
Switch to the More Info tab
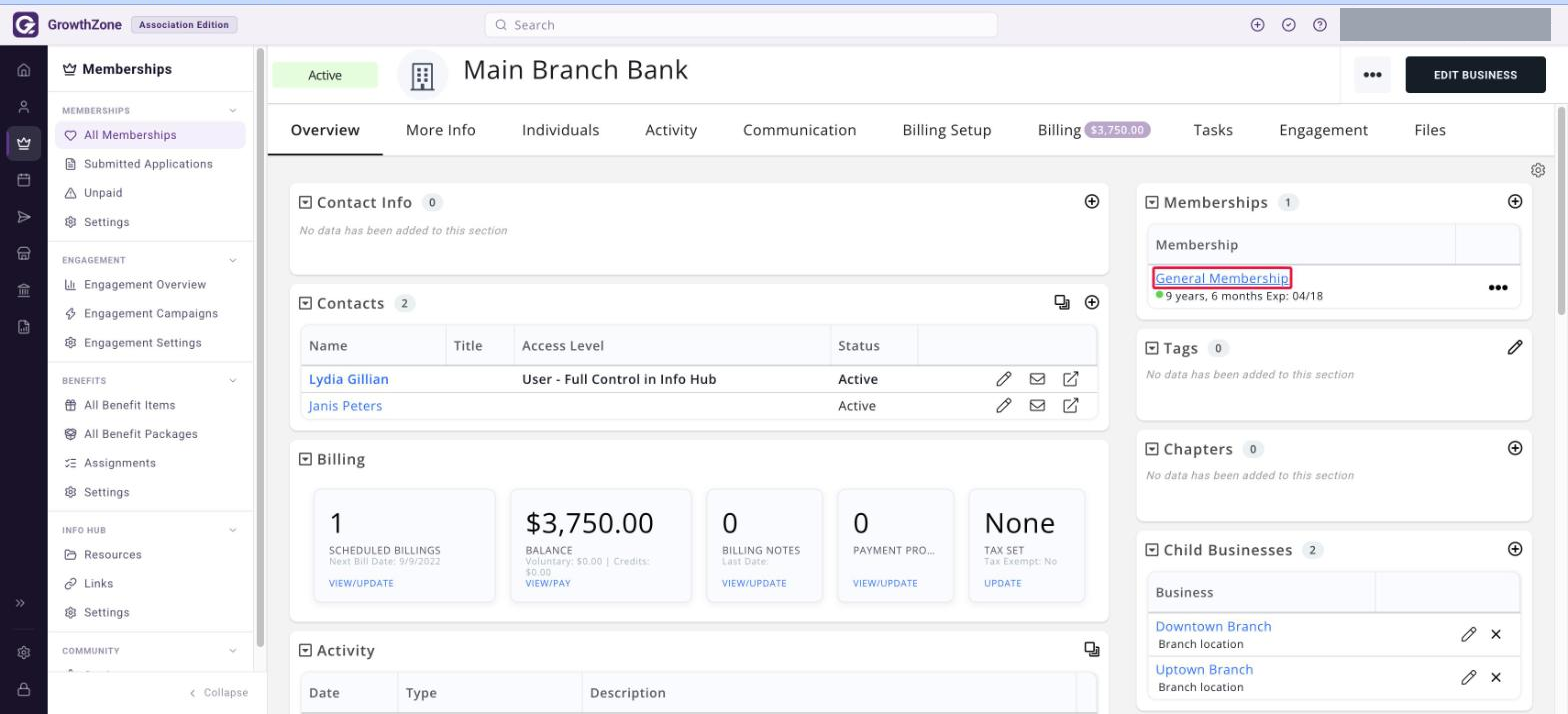(441, 130)
